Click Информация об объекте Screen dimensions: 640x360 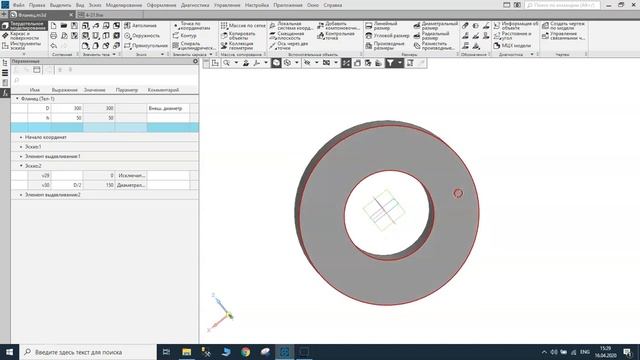pyautogui.click(x=516, y=26)
